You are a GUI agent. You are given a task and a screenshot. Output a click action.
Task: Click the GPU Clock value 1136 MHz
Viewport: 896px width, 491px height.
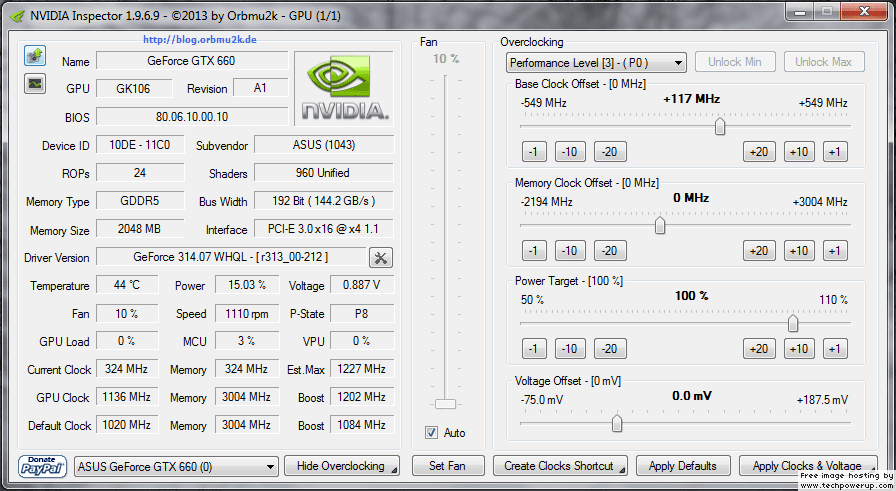pyautogui.click(x=127, y=397)
